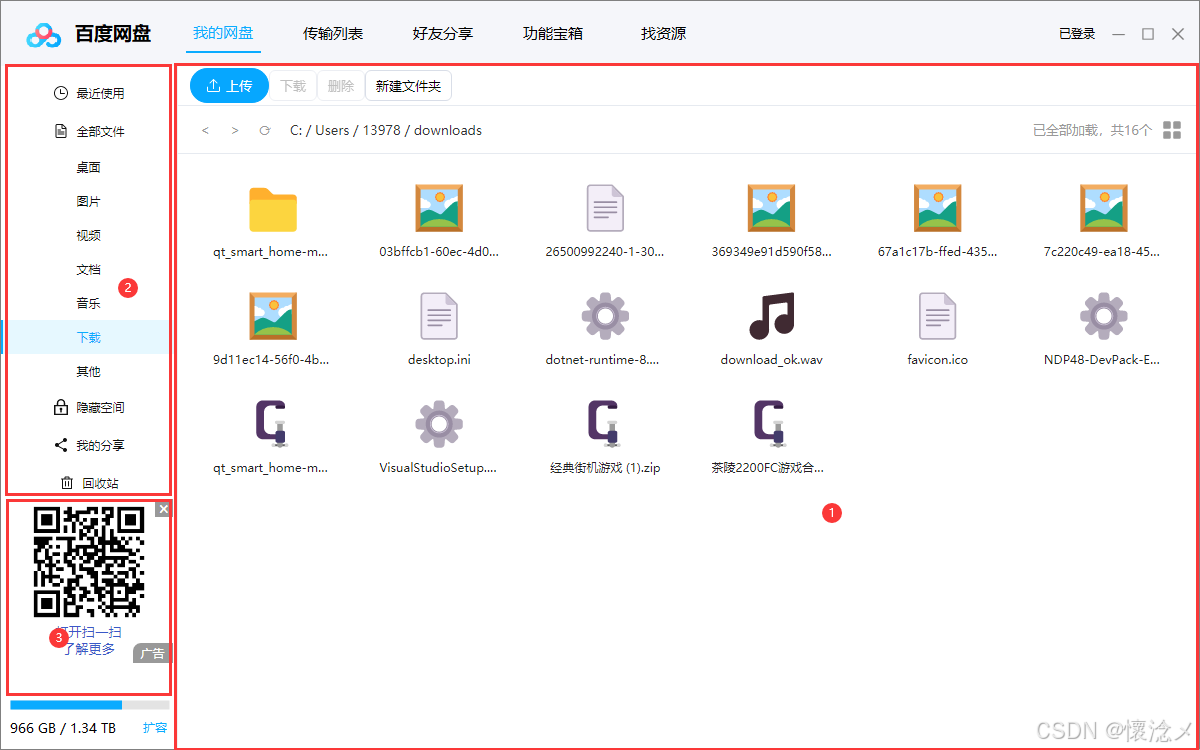Viewport: 1200px width, 750px height.
Task: Select the 茶陵2200FC游戏合... archive
Action: (x=771, y=424)
